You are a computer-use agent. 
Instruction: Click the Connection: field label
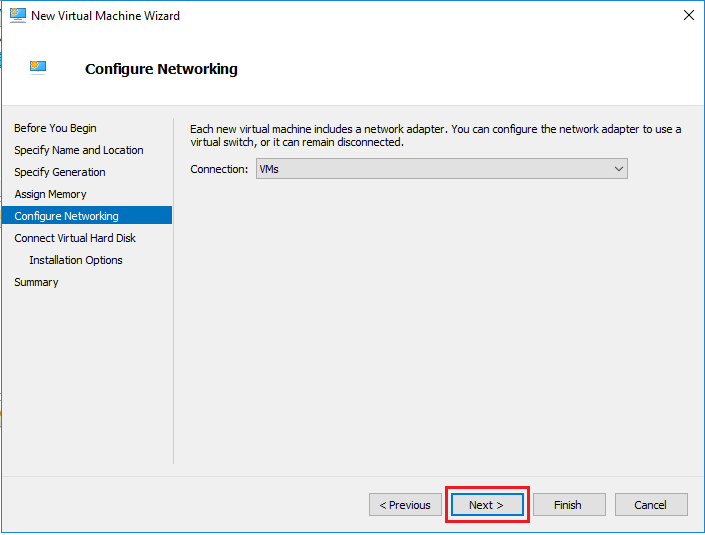coord(219,169)
